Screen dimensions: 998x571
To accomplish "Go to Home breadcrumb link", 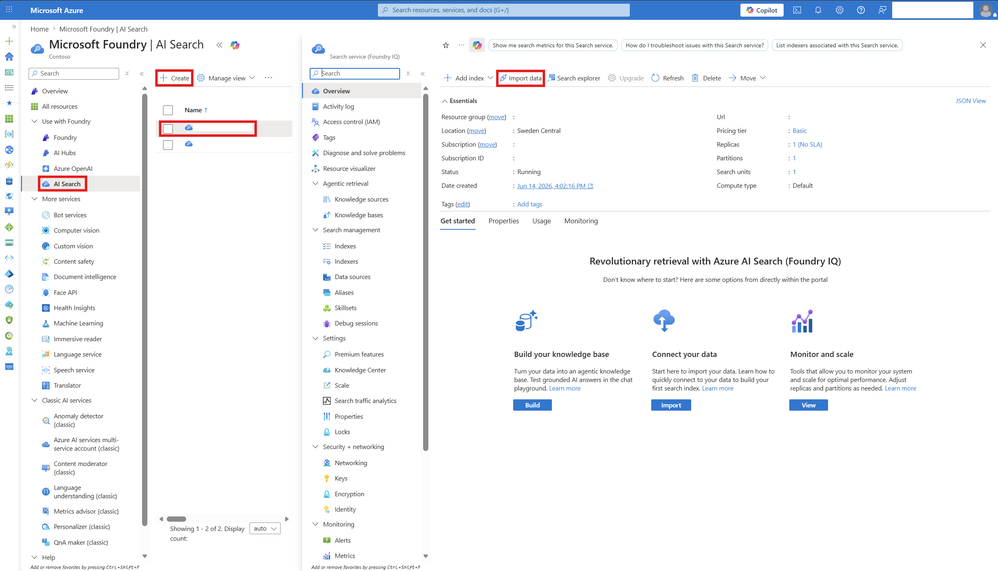I will point(39,29).
